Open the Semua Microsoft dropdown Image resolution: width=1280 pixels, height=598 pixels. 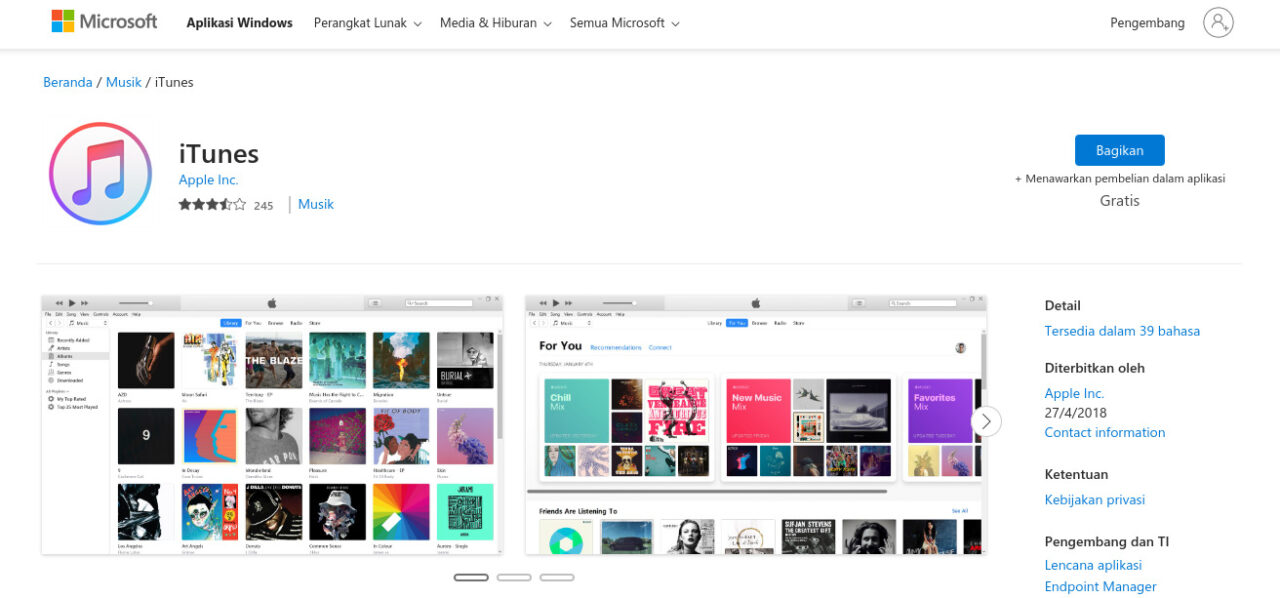(x=624, y=23)
